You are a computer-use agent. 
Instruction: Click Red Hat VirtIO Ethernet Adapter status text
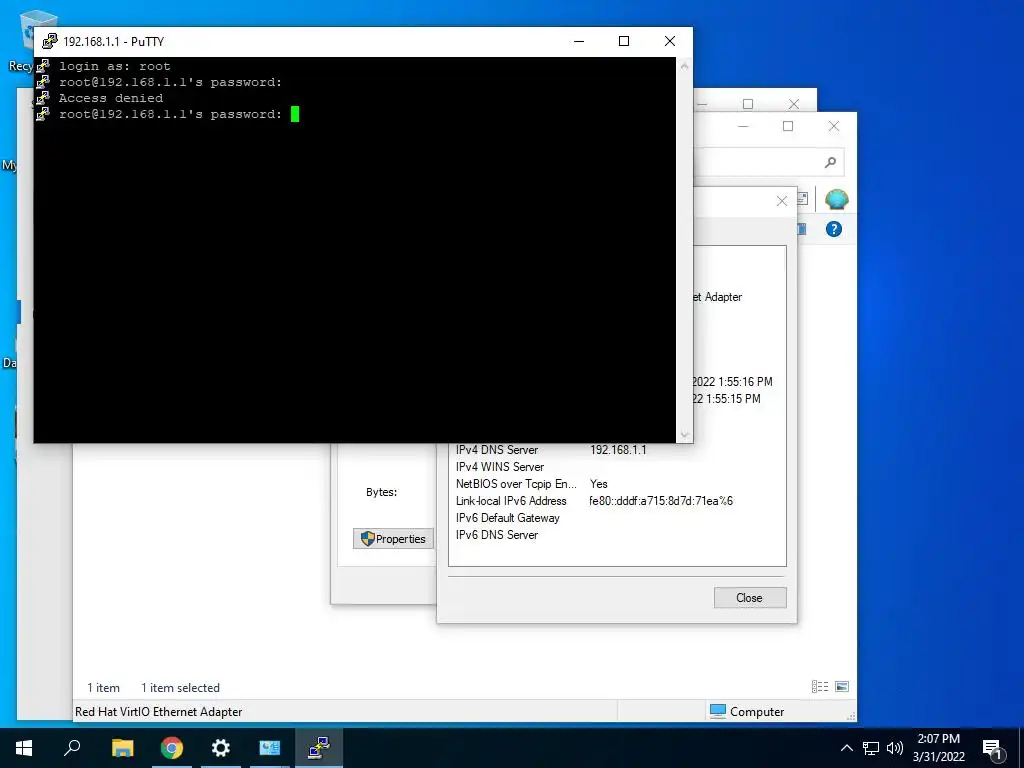coord(159,712)
